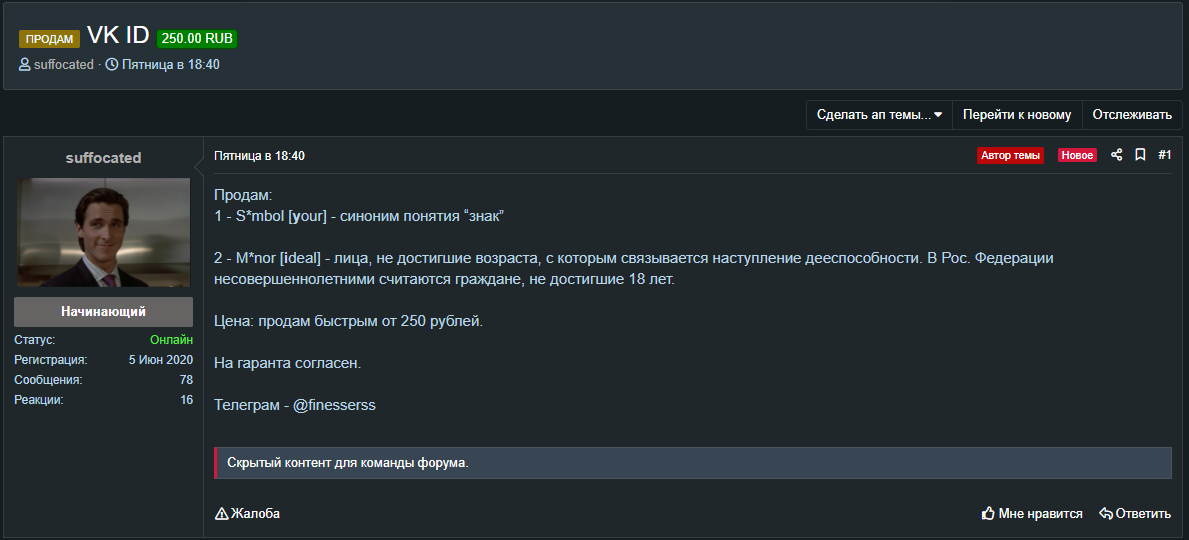Click the 'Статус:' label in user info
The image size is (1189, 540).
tap(35, 340)
